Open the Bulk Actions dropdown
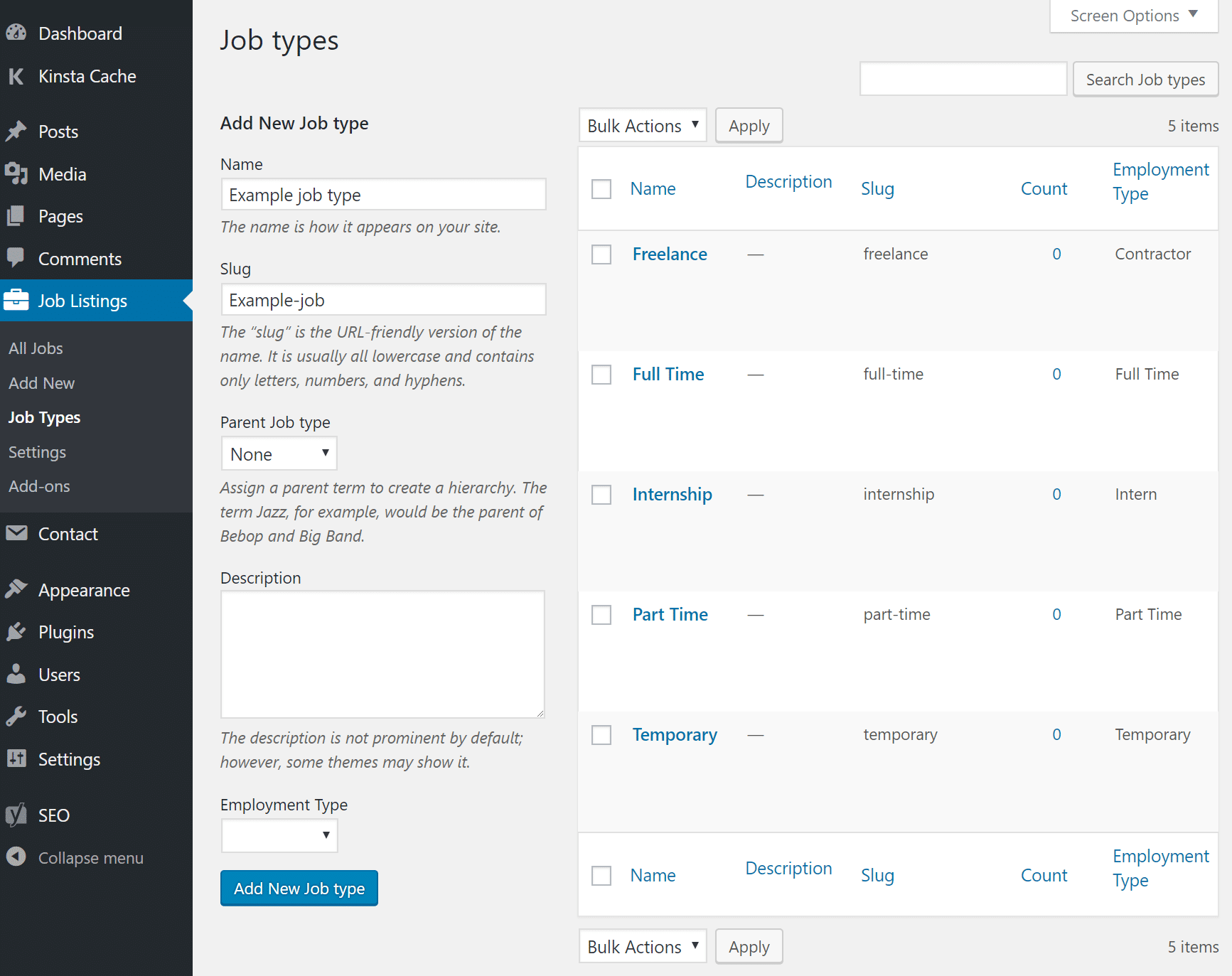The width and height of the screenshot is (1232, 976). point(642,125)
